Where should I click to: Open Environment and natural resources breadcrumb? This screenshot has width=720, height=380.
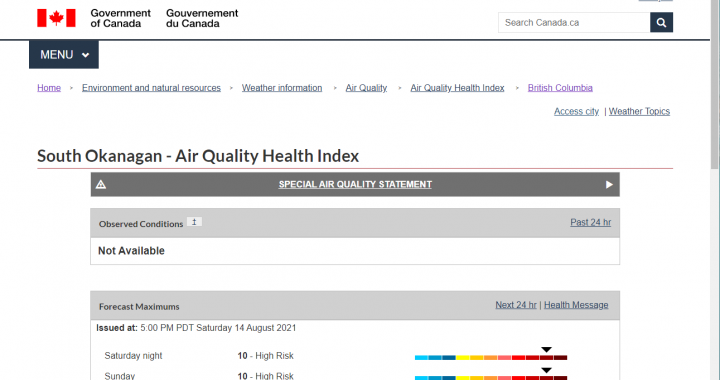coord(151,88)
